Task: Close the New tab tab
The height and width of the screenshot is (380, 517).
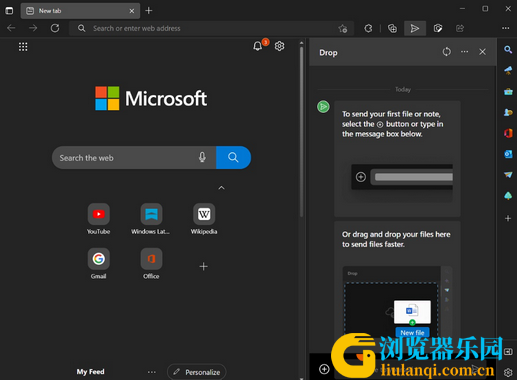Action: (132, 11)
